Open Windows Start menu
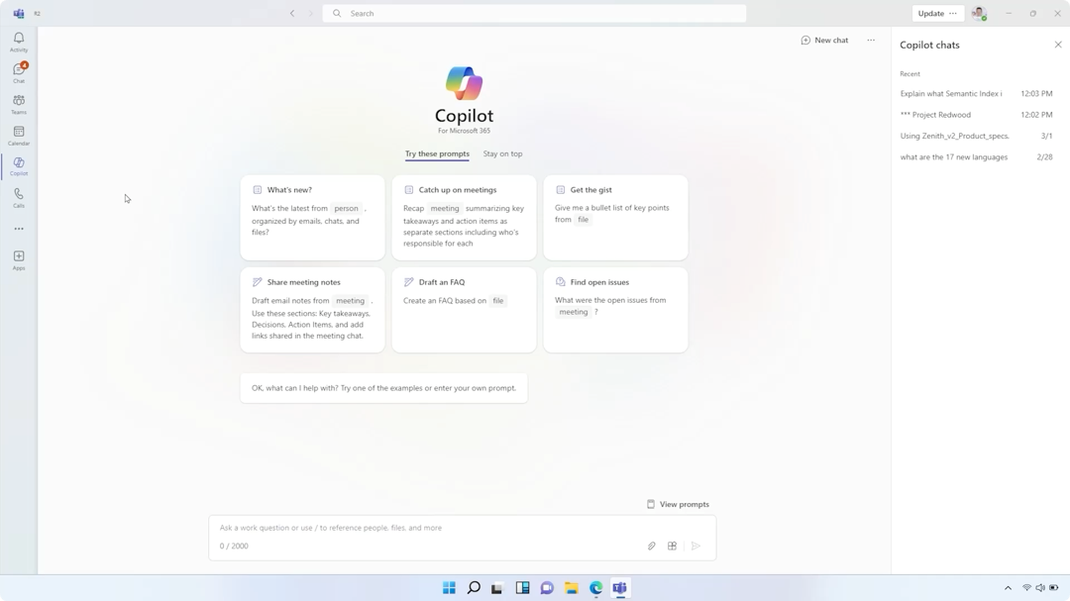Viewport: 1070px width, 601px height. pyautogui.click(x=449, y=588)
